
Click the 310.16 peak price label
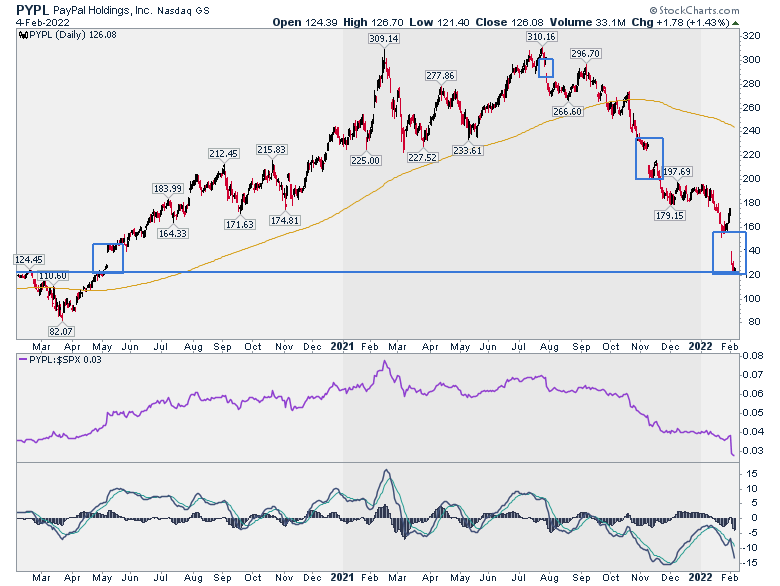pos(541,36)
